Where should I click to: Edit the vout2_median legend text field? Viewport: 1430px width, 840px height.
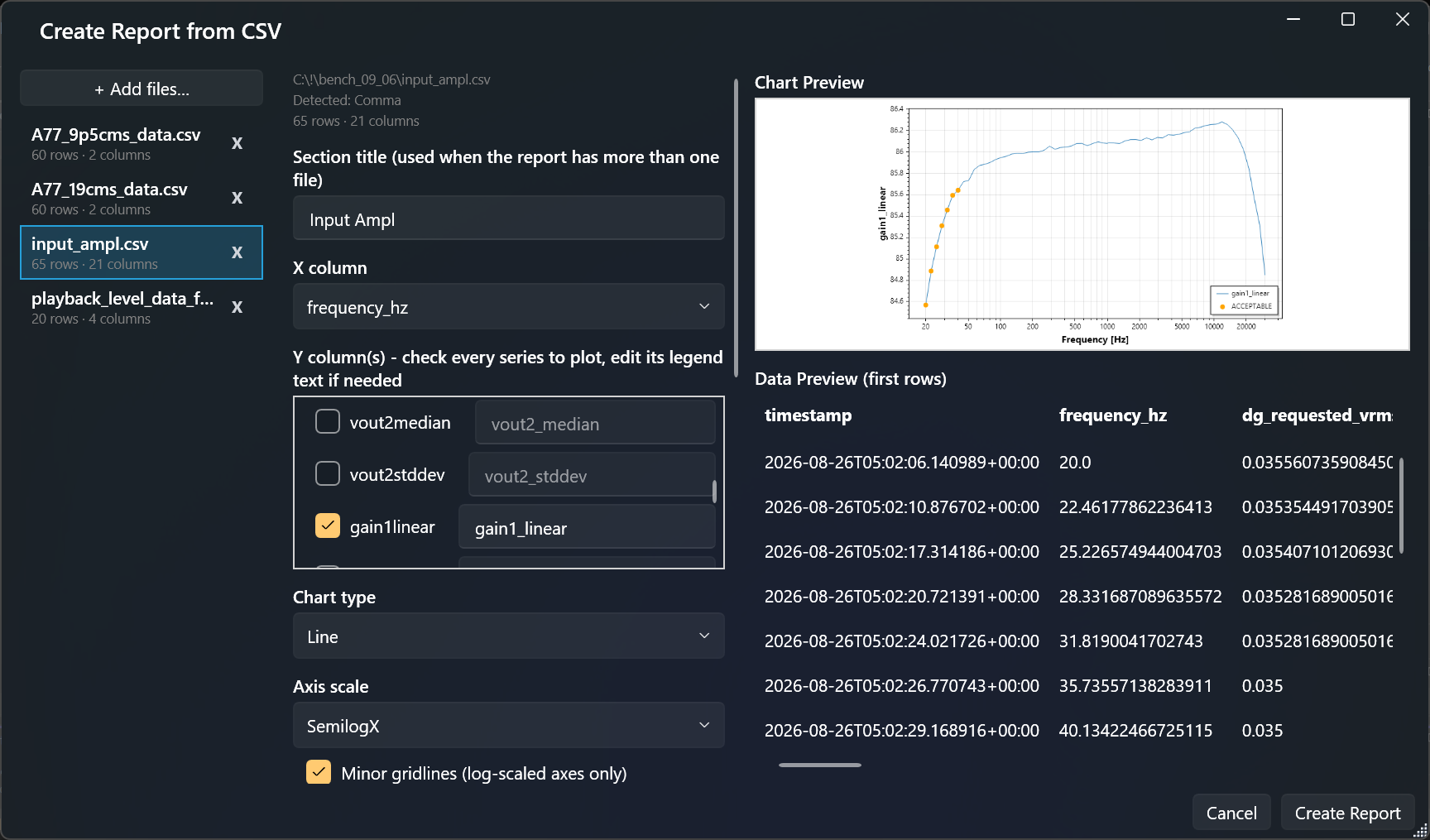(x=595, y=423)
